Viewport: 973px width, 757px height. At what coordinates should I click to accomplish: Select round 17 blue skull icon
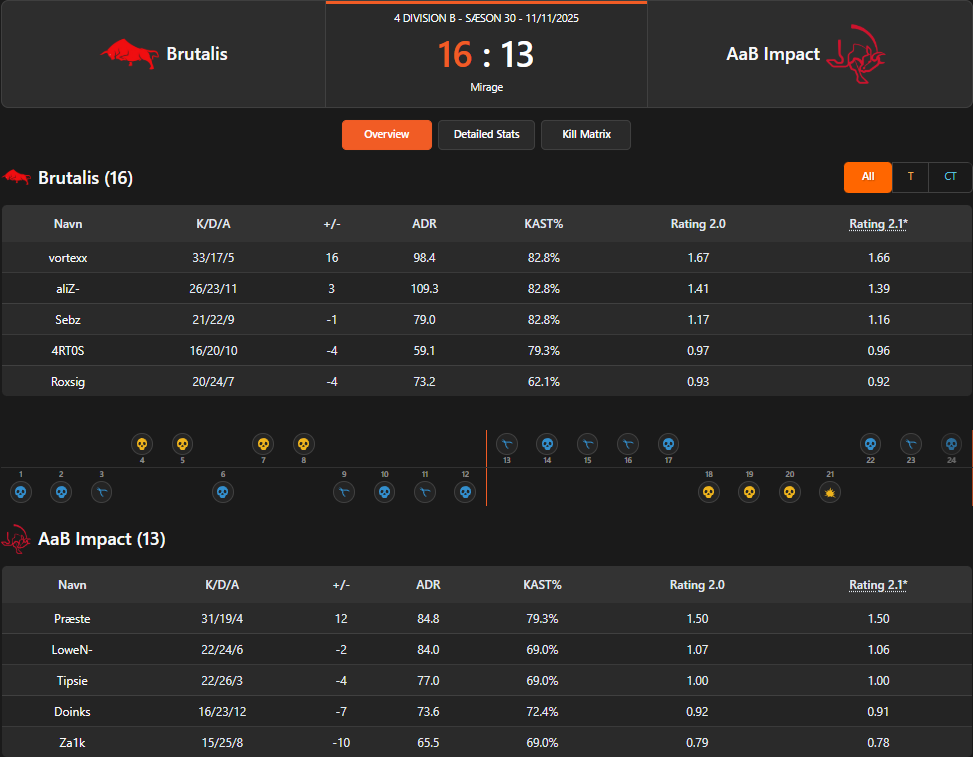[x=668, y=444]
